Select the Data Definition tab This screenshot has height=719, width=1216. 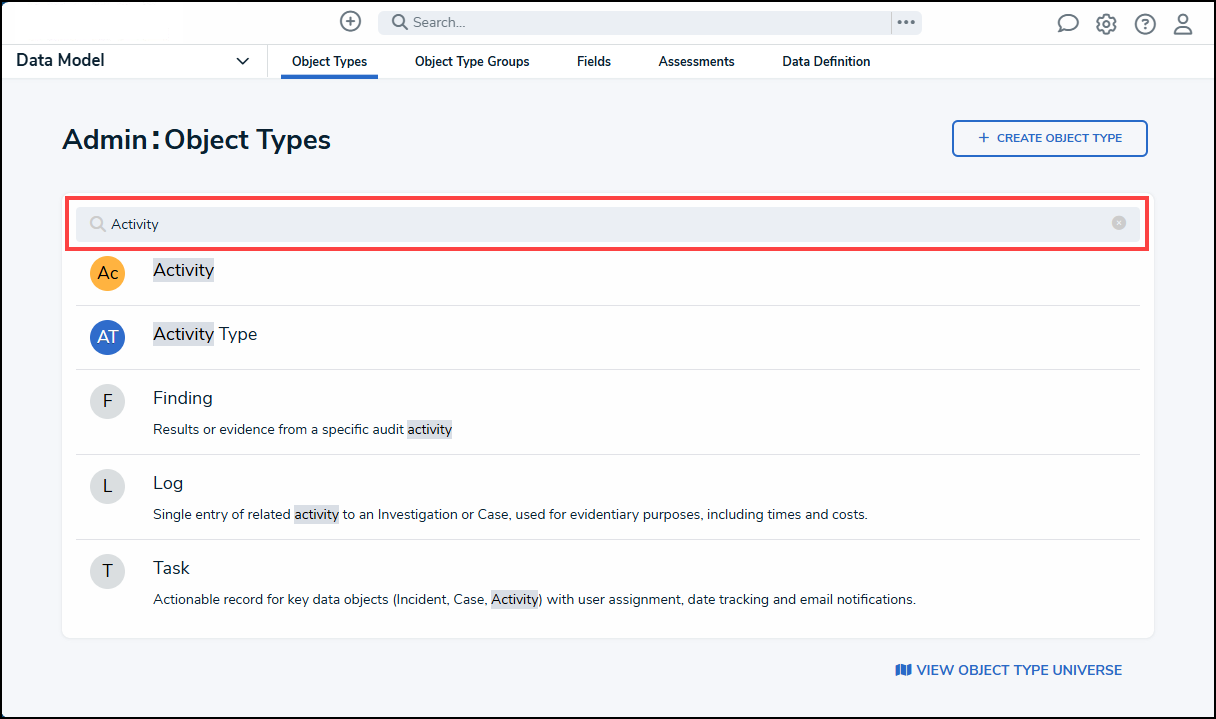826,61
